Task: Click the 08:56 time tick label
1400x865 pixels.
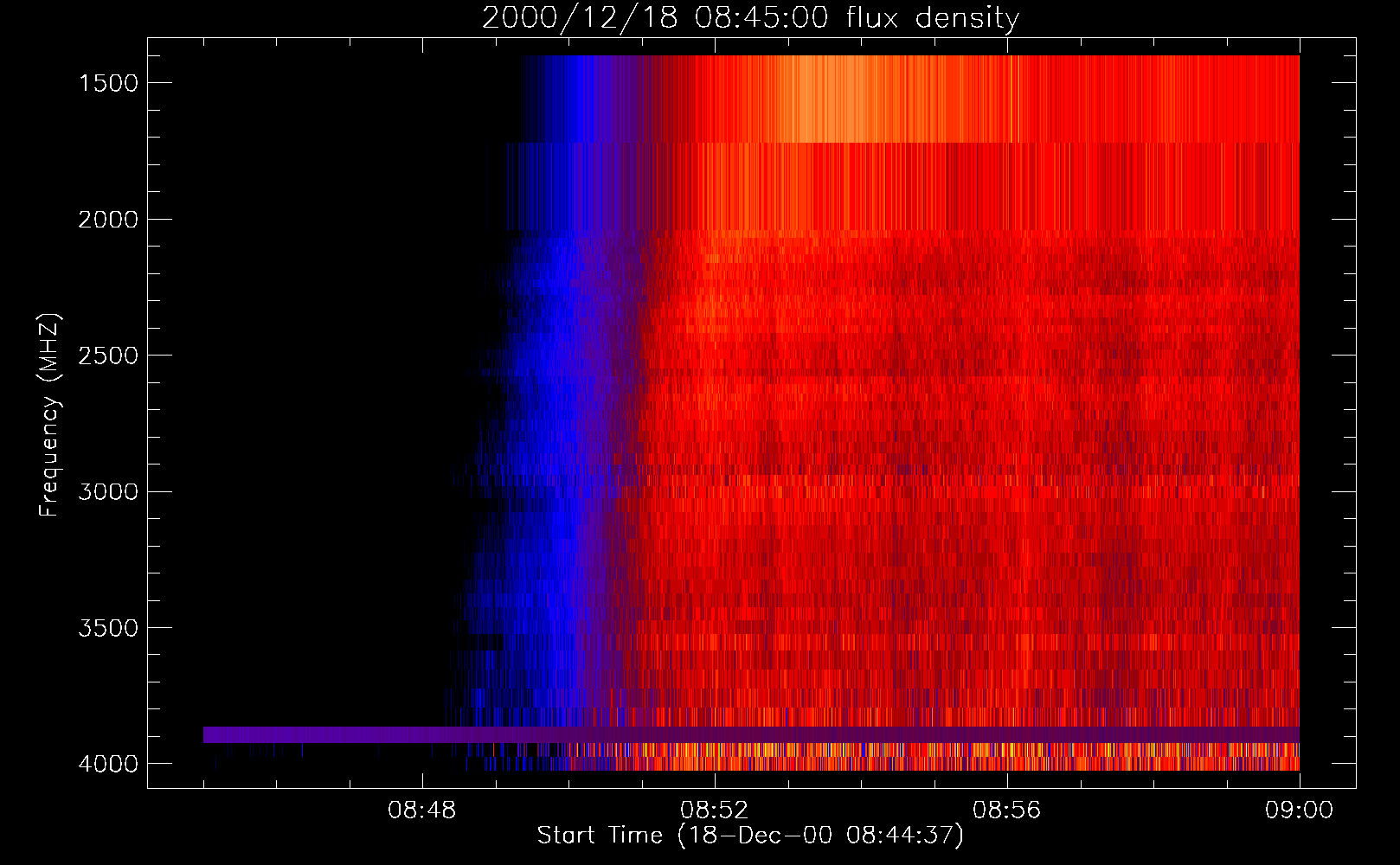Action: tap(1007, 811)
